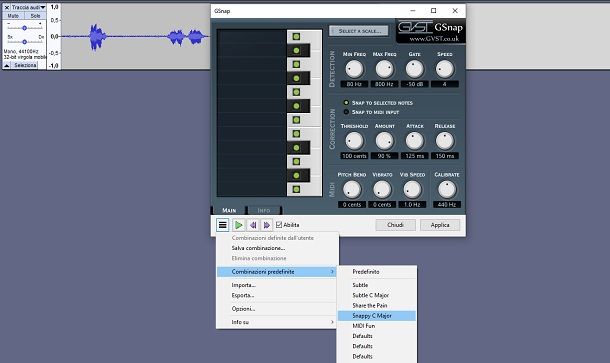610x363 pixels.
Task: Choose Esporta menu entry
Action: pyautogui.click(x=243, y=295)
